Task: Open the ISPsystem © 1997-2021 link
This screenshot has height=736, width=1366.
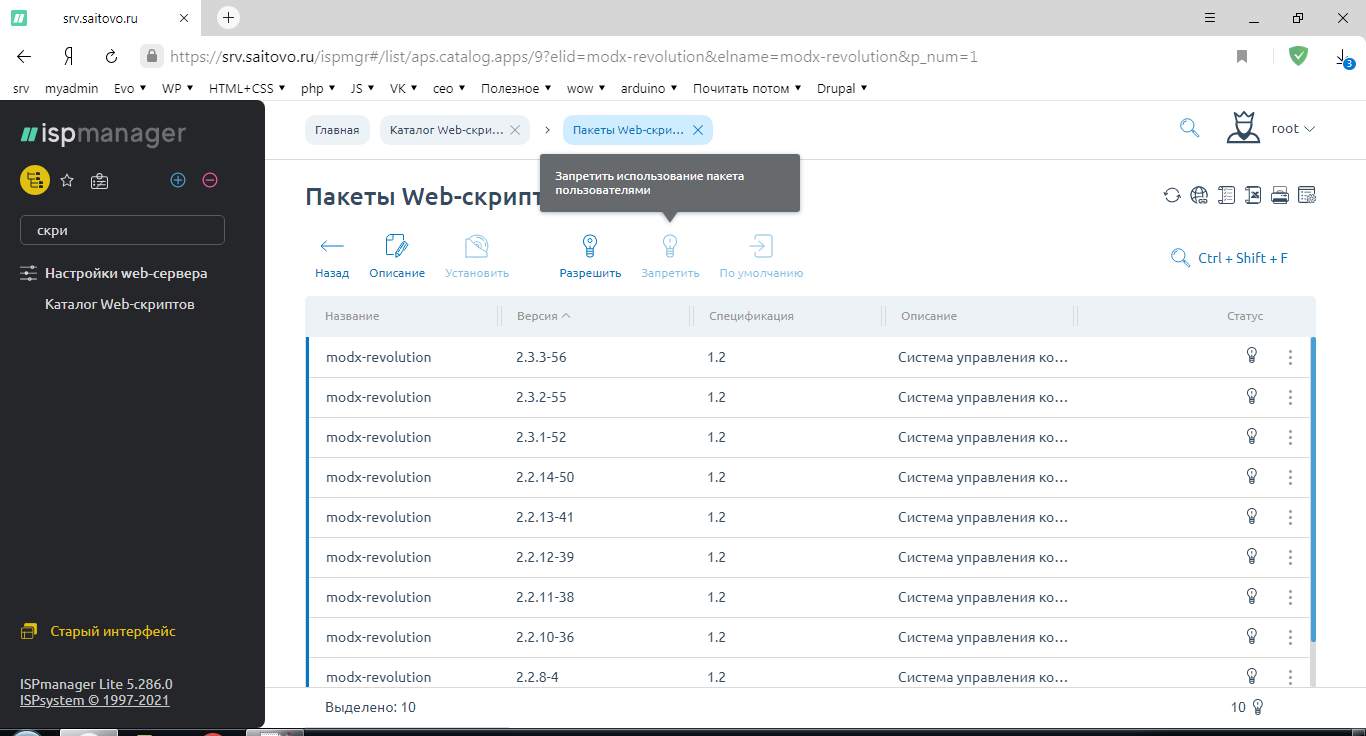Action: [95, 700]
